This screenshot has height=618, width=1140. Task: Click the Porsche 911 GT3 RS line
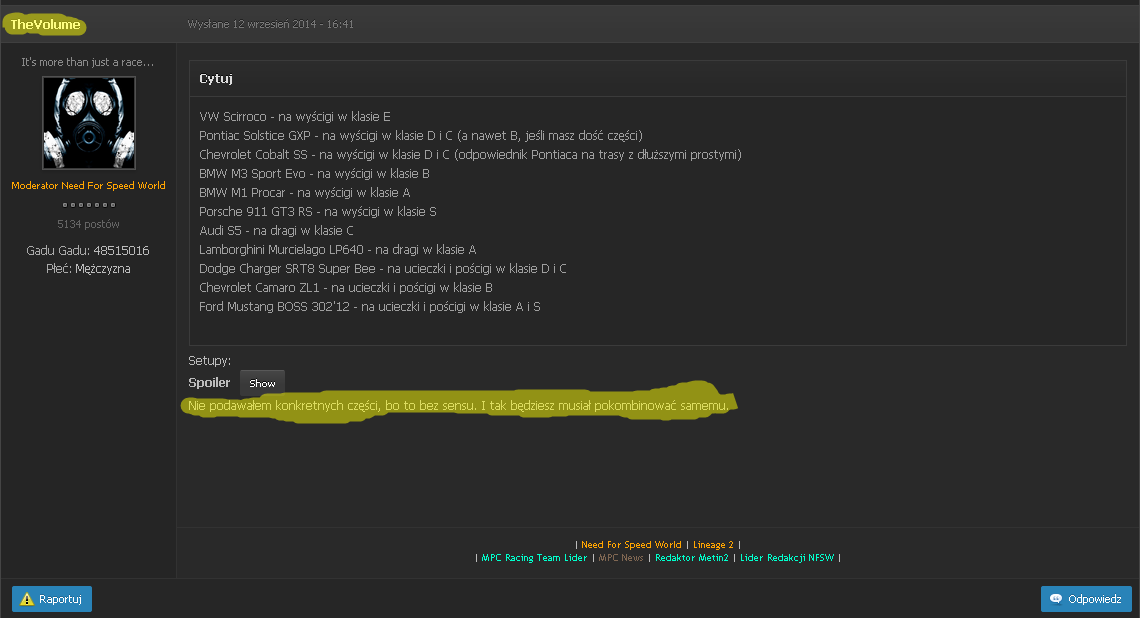[318, 211]
